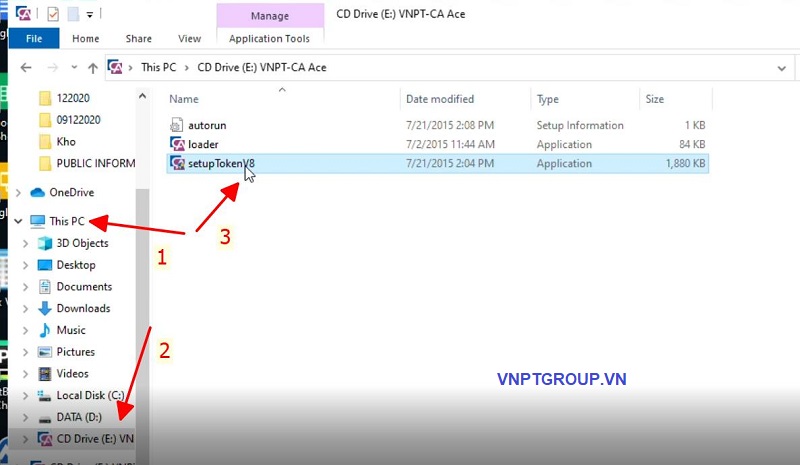
Task: Expand the Documents tree node
Action: point(26,287)
